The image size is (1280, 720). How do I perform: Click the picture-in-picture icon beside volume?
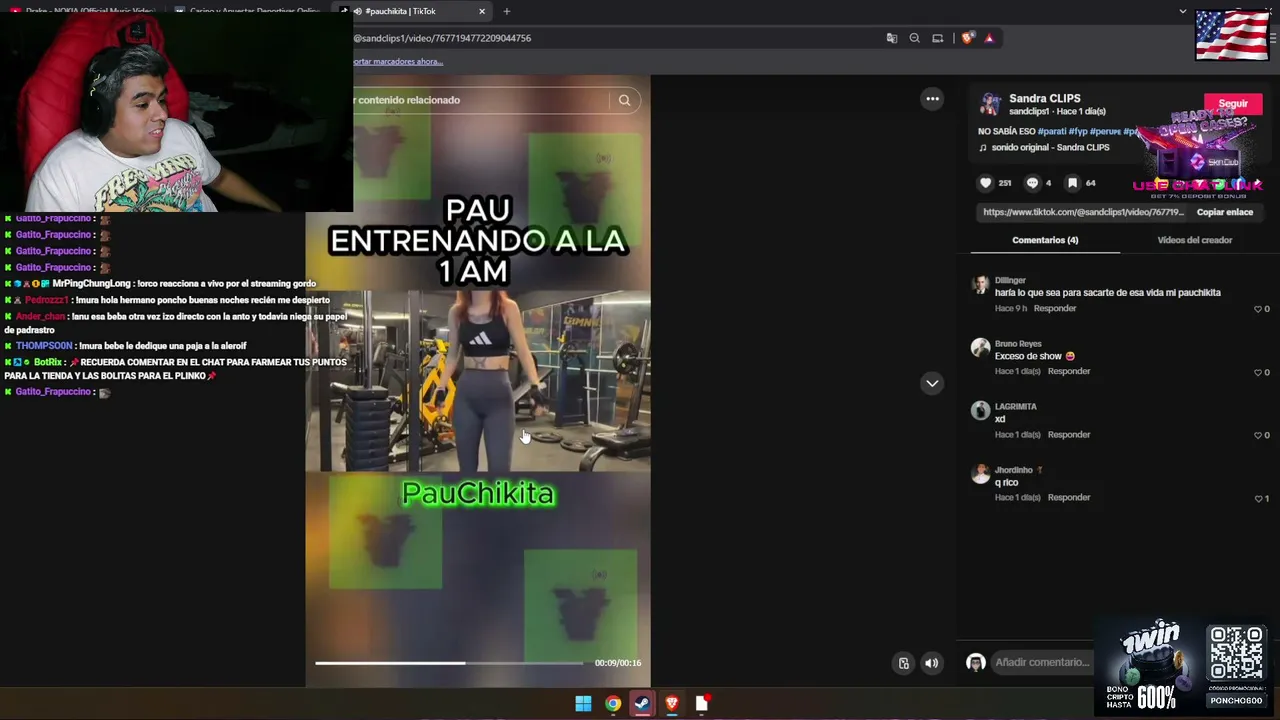904,663
